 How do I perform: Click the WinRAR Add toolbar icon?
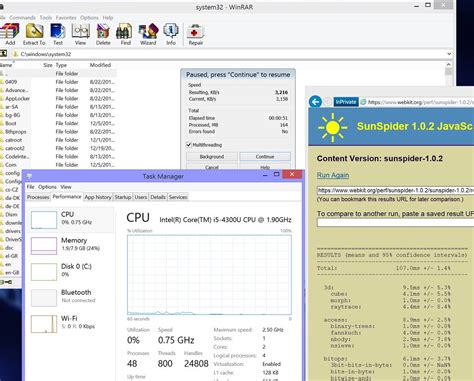pyautogui.click(x=9, y=34)
